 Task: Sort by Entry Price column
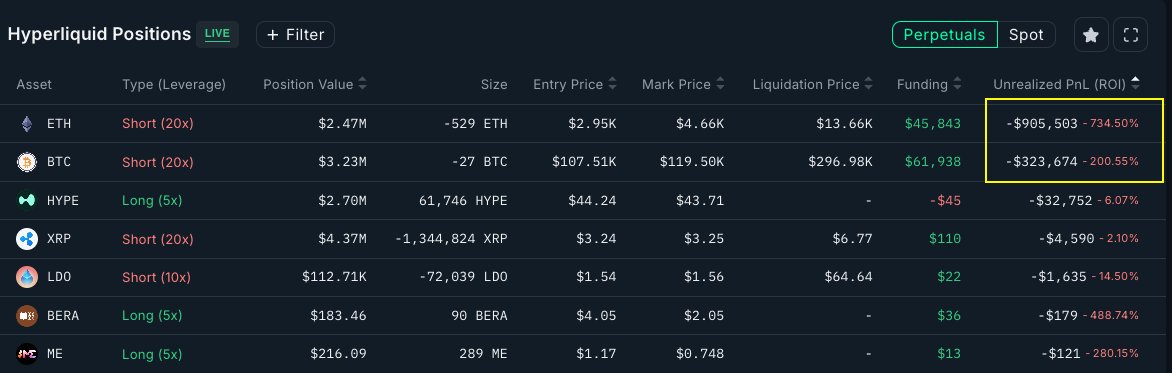coord(575,84)
